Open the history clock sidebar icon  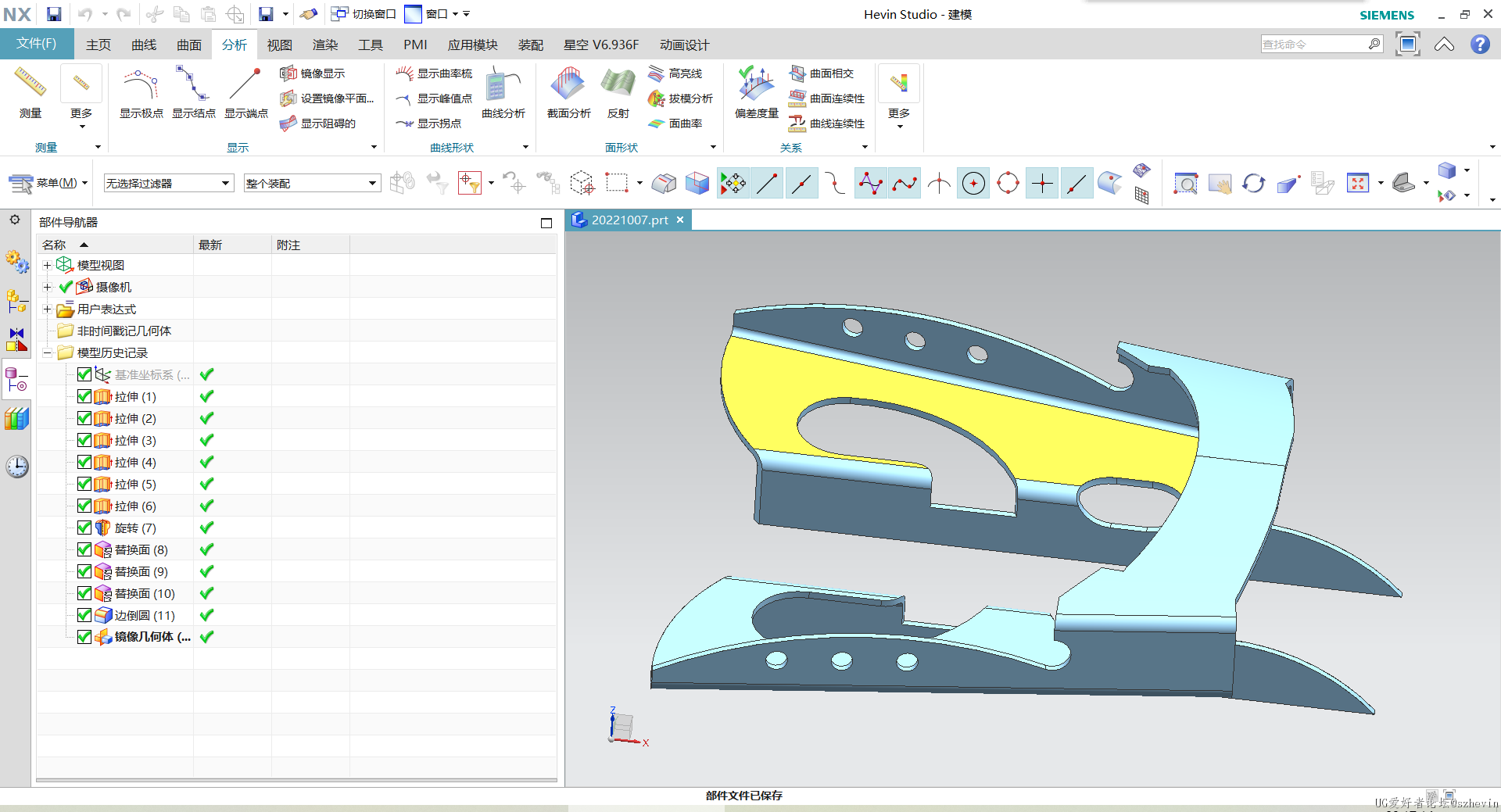[16, 467]
